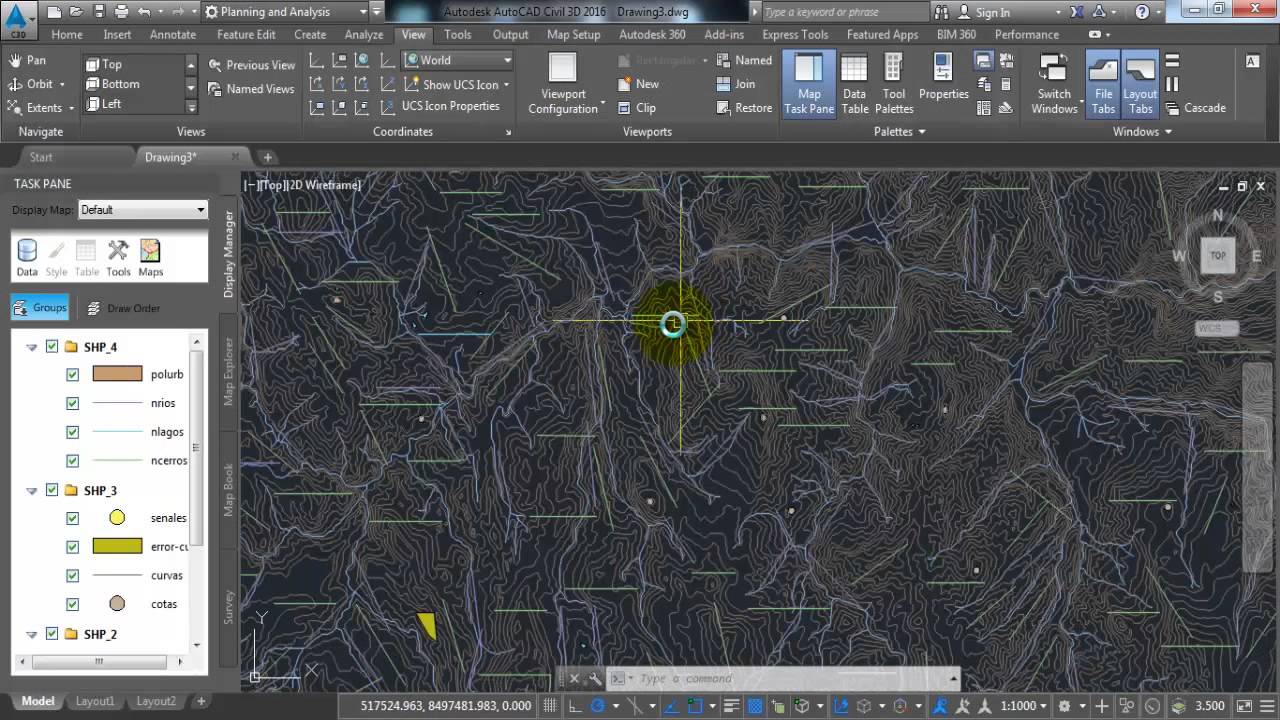1280x720 pixels.
Task: Toggle the polurb layer checkbox
Action: point(72,375)
